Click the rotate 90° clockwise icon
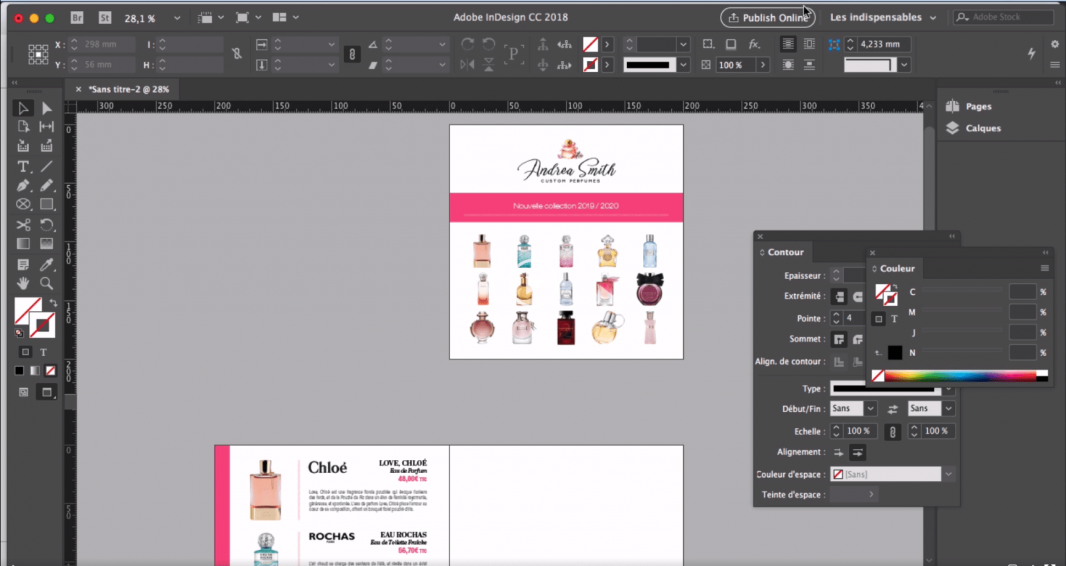The height and width of the screenshot is (566, 1066). tap(467, 44)
